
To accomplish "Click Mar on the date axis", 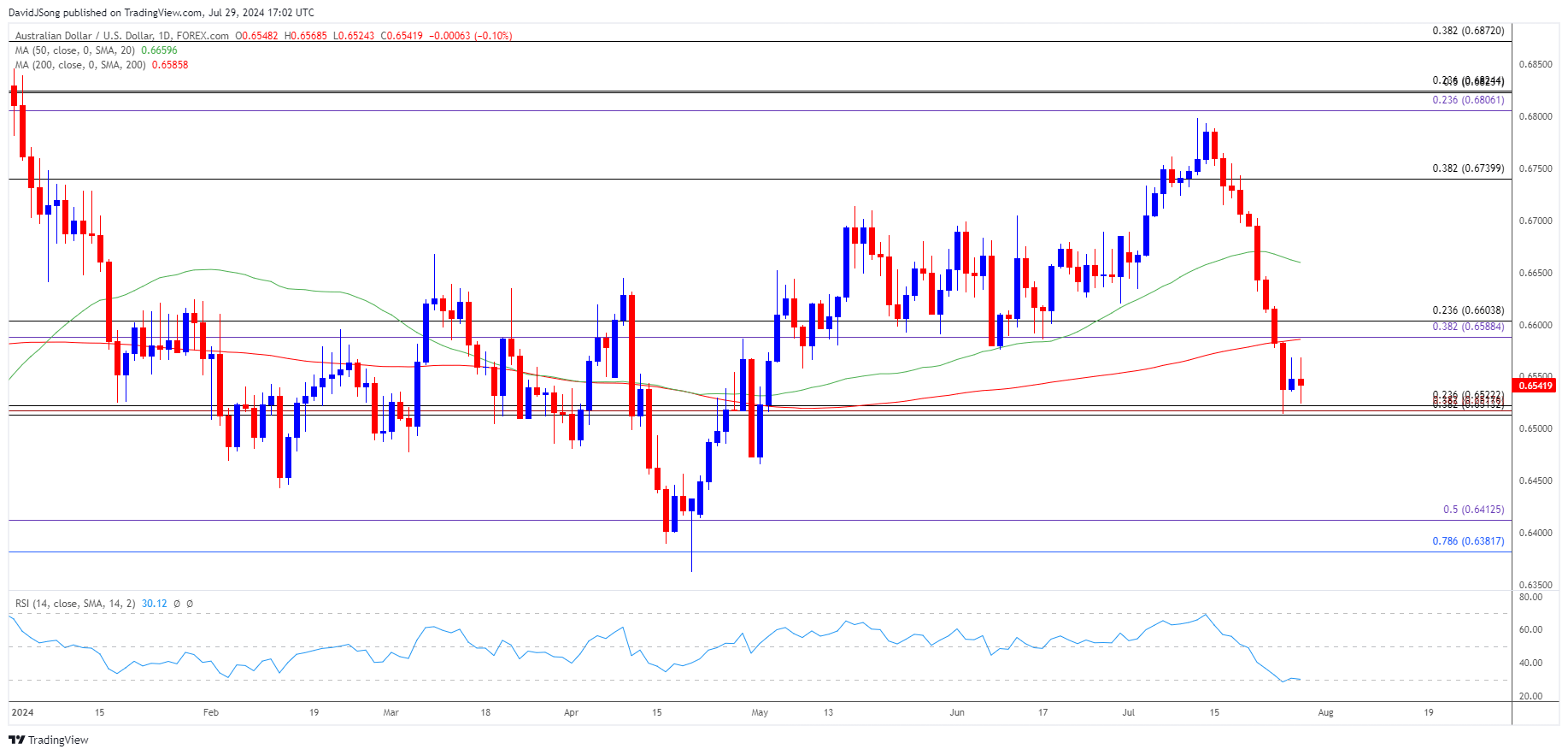I will 391,713.
